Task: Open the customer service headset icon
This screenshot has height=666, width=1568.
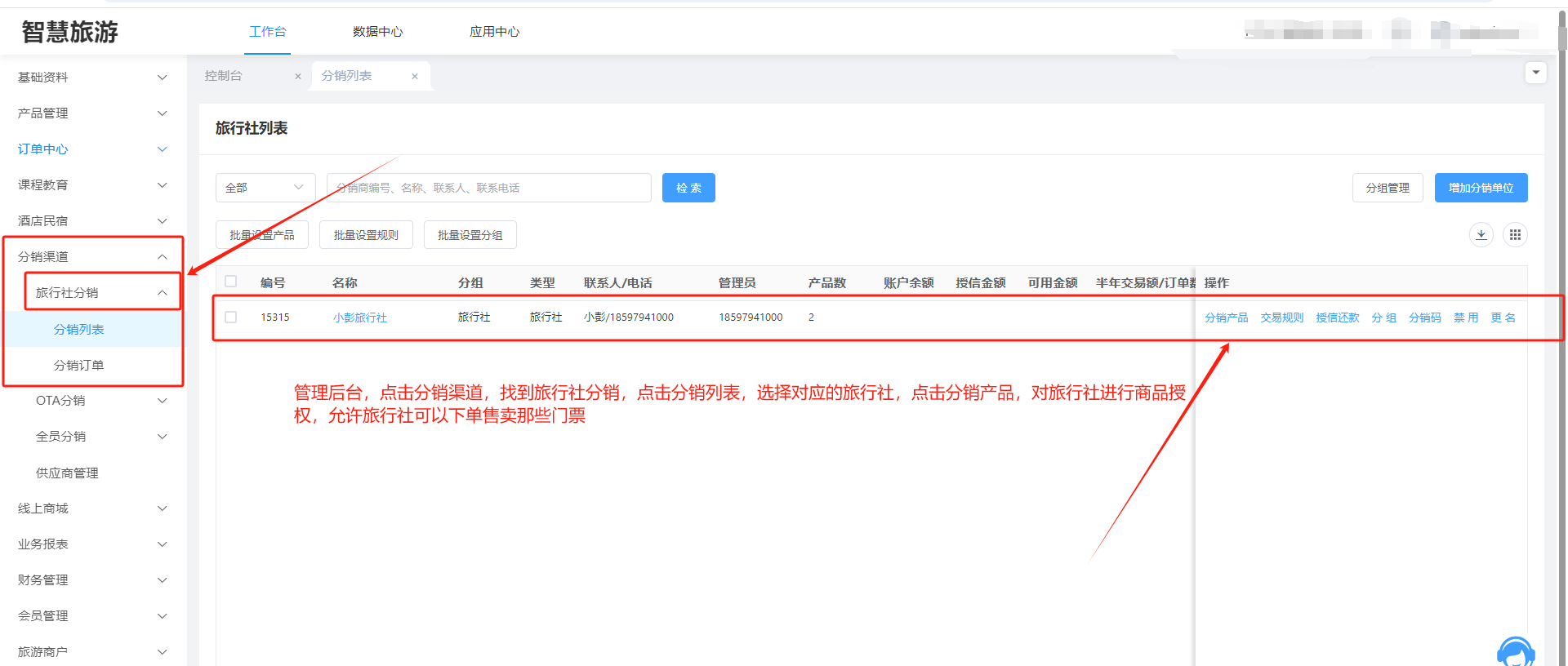Action: pyautogui.click(x=1515, y=653)
